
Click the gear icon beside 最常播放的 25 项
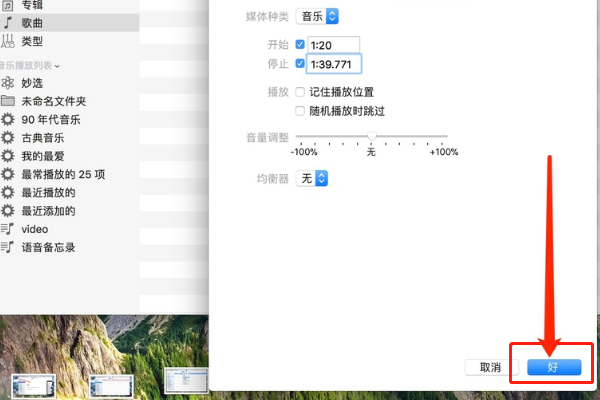[8, 175]
